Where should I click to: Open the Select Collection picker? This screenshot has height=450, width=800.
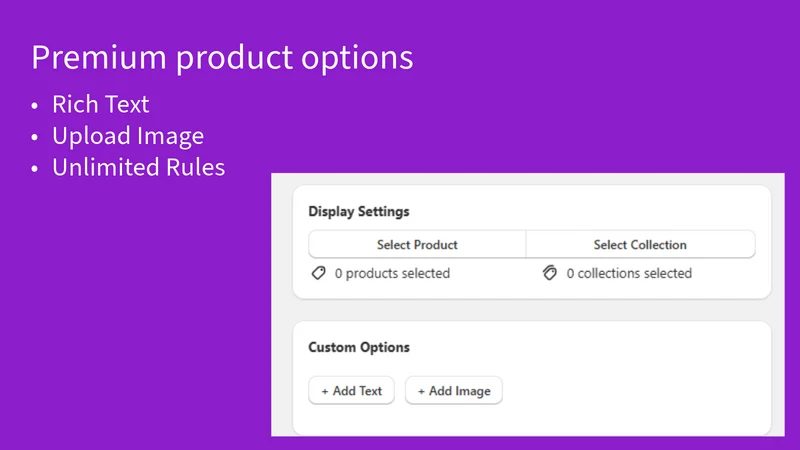640,244
